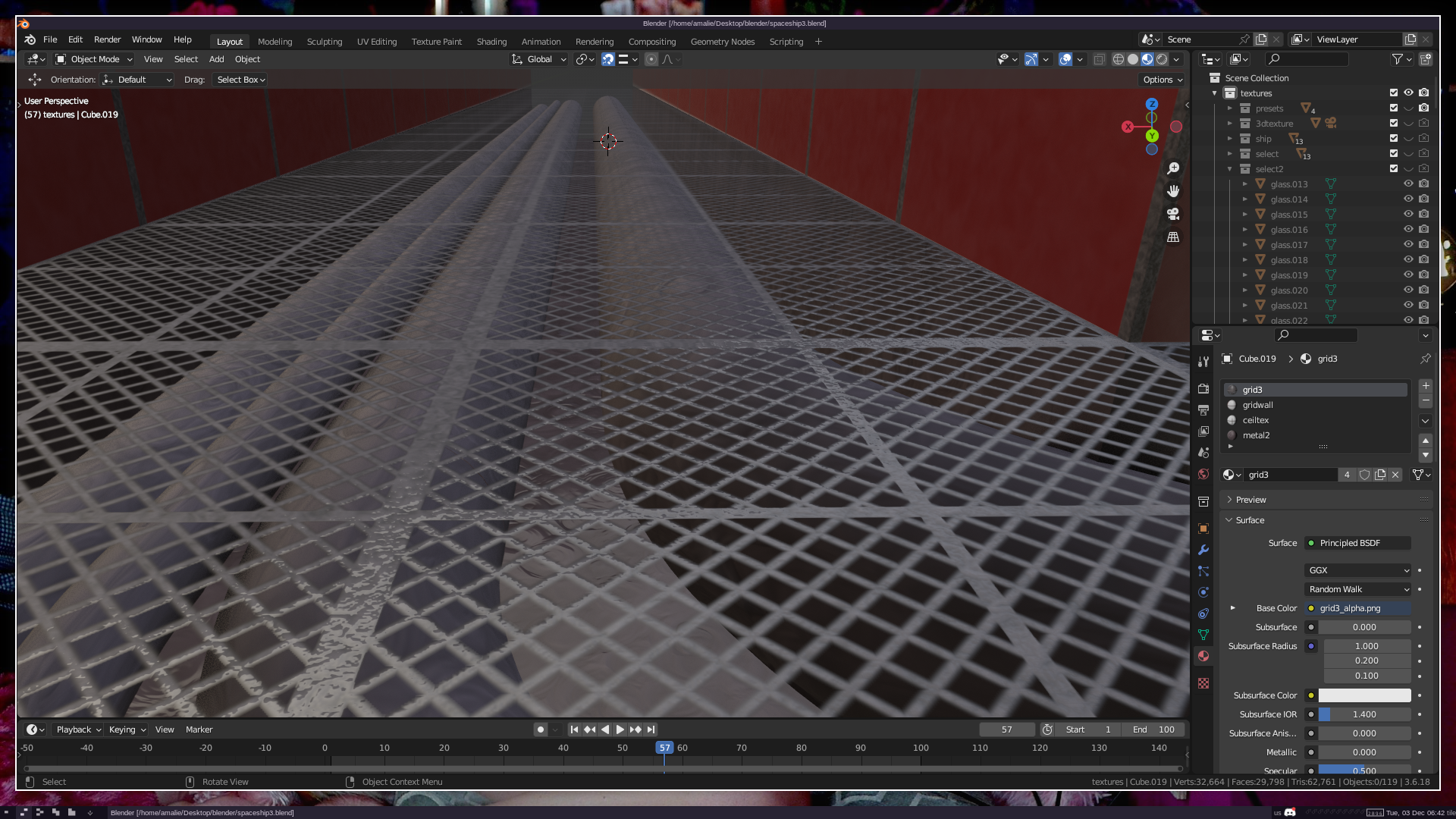Open the Render menu
The image size is (1456, 819).
107,39
